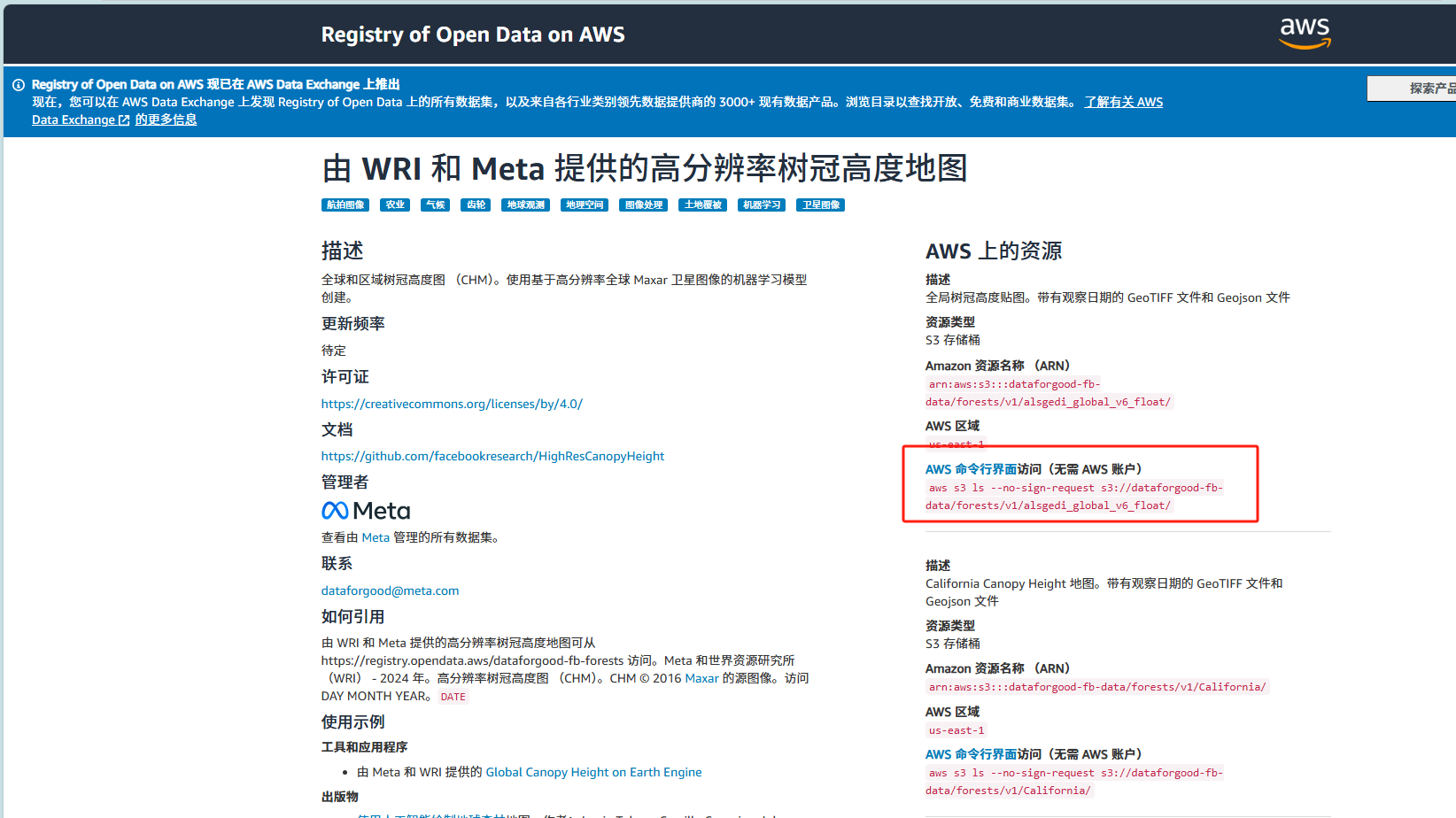Follow the 的更多信息 link in the banner
The height and width of the screenshot is (818, 1456).
[x=166, y=120]
